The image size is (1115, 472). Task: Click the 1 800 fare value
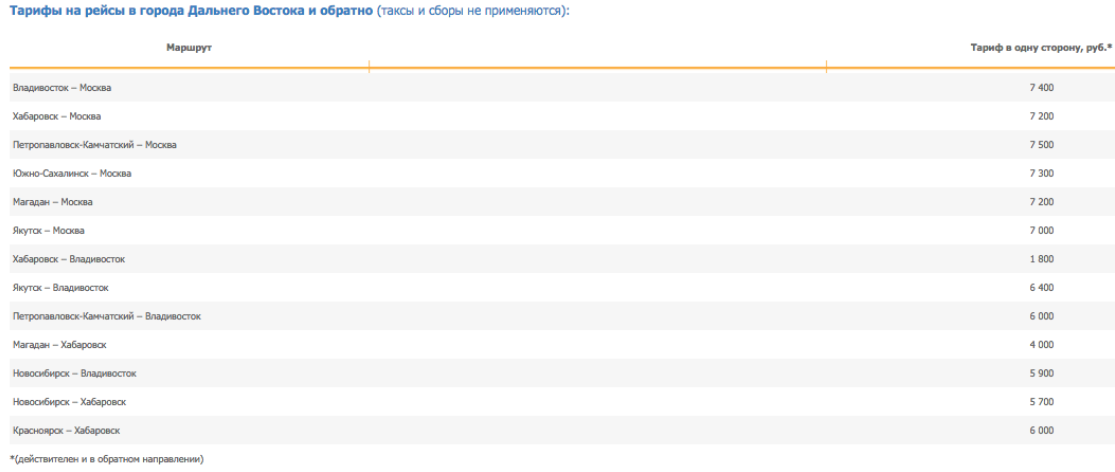1041,259
